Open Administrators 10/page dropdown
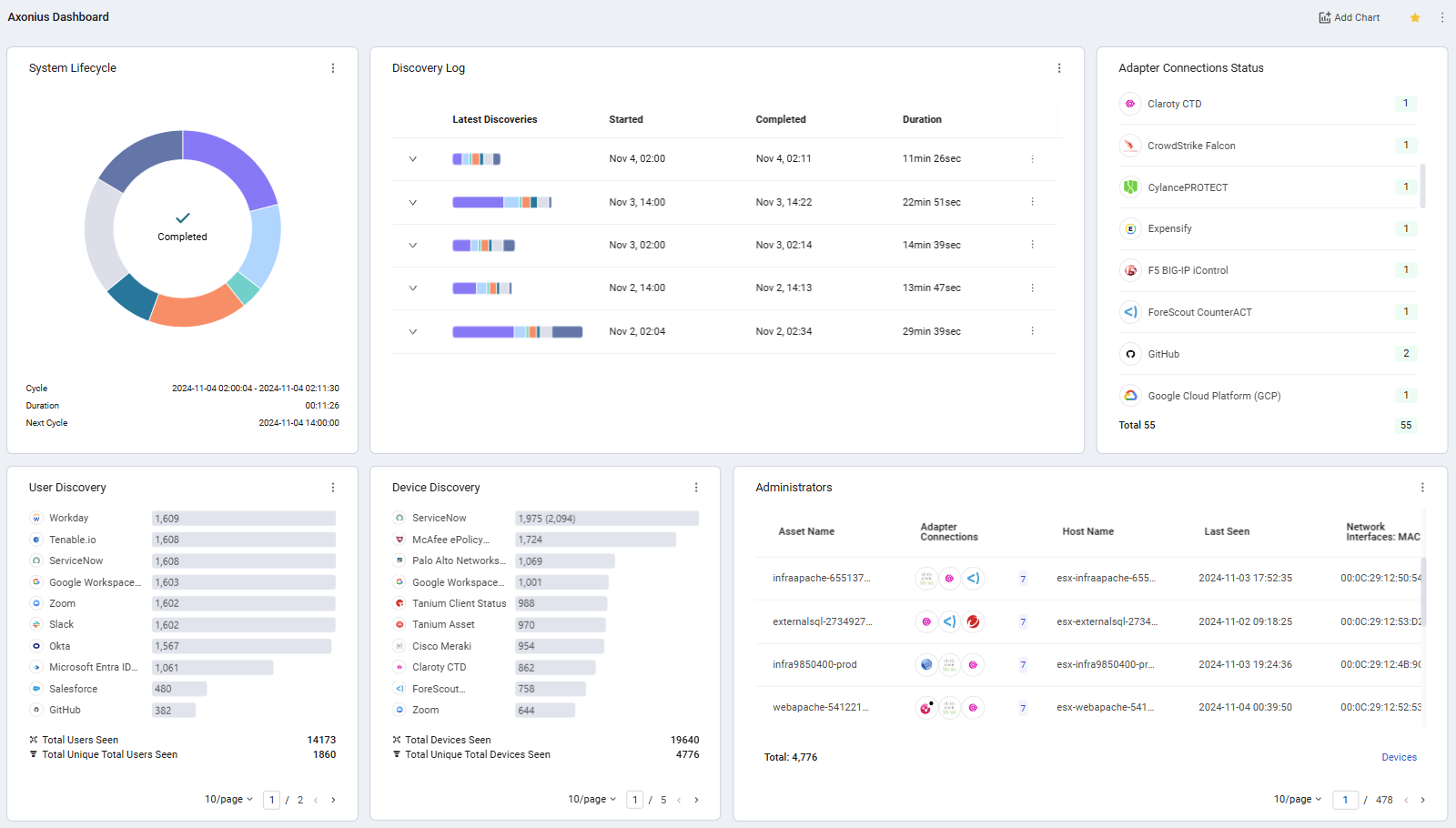The height and width of the screenshot is (828, 1456). [1298, 800]
